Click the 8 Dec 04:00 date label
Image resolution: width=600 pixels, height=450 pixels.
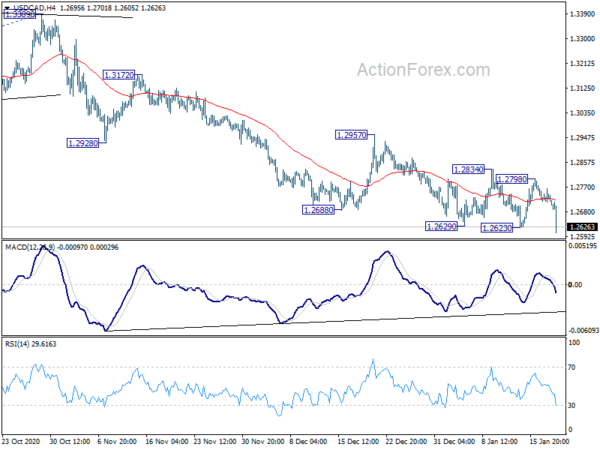[x=308, y=441]
